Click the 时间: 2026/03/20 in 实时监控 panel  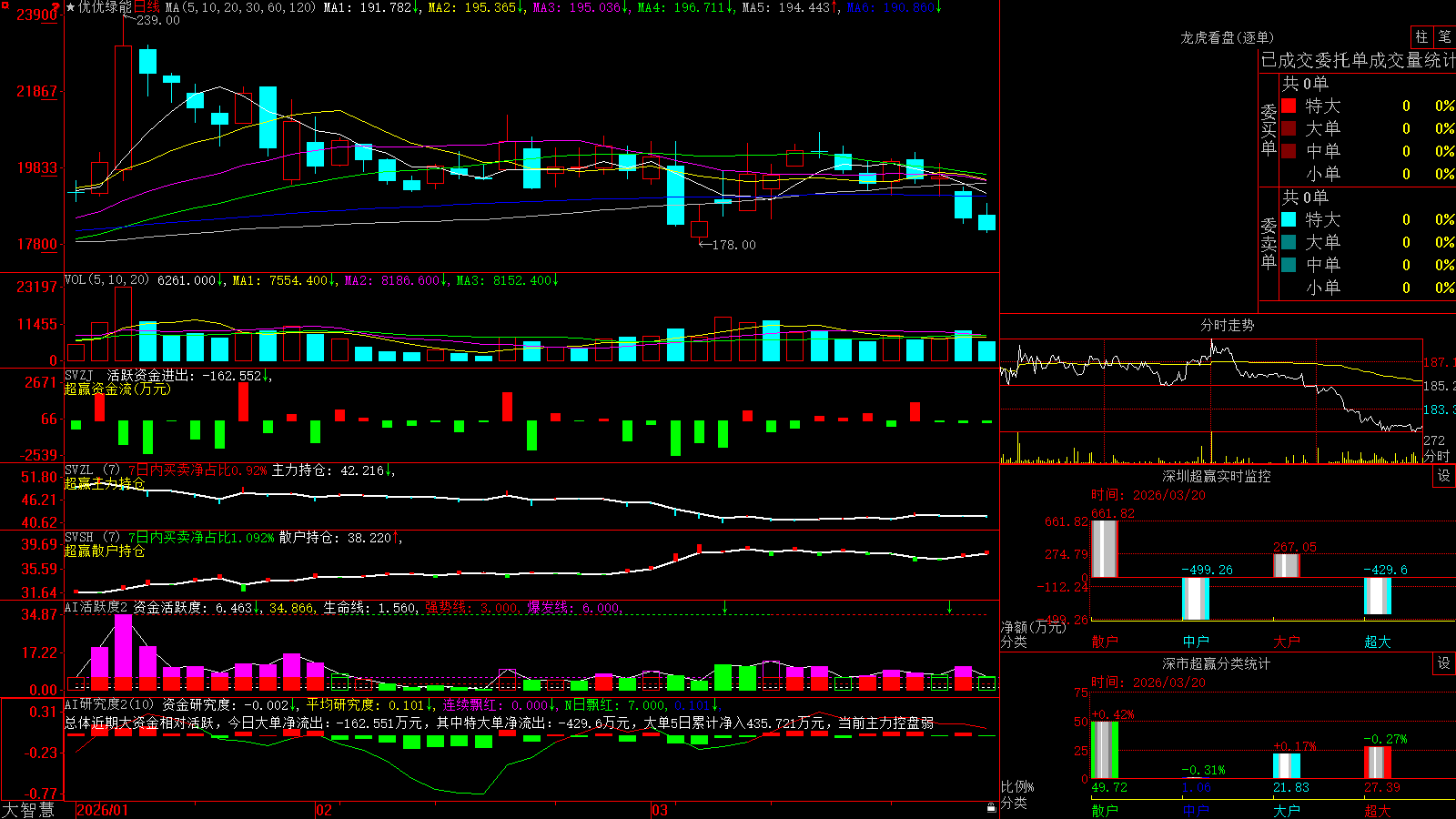point(1148,495)
